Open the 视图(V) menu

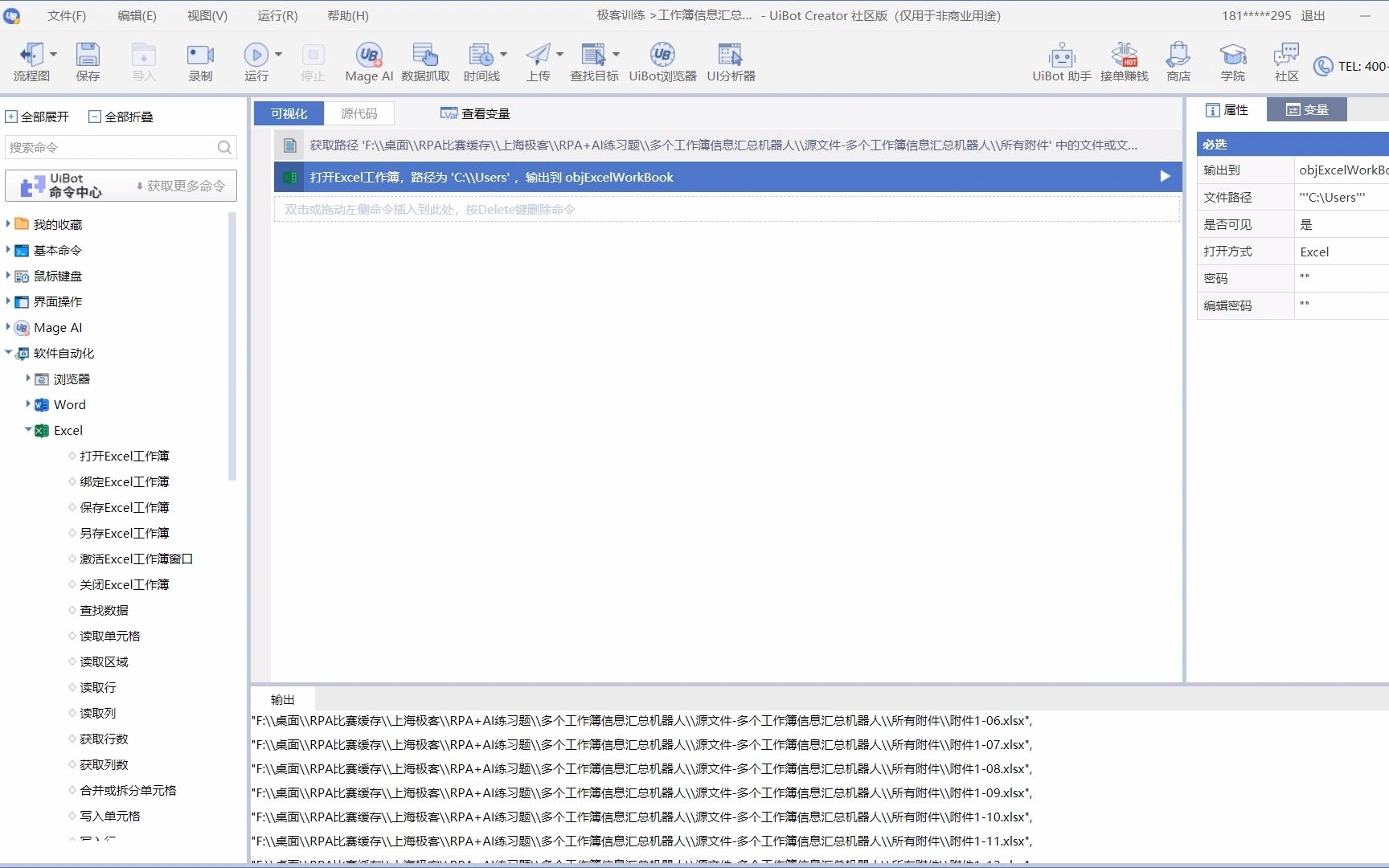click(x=207, y=15)
